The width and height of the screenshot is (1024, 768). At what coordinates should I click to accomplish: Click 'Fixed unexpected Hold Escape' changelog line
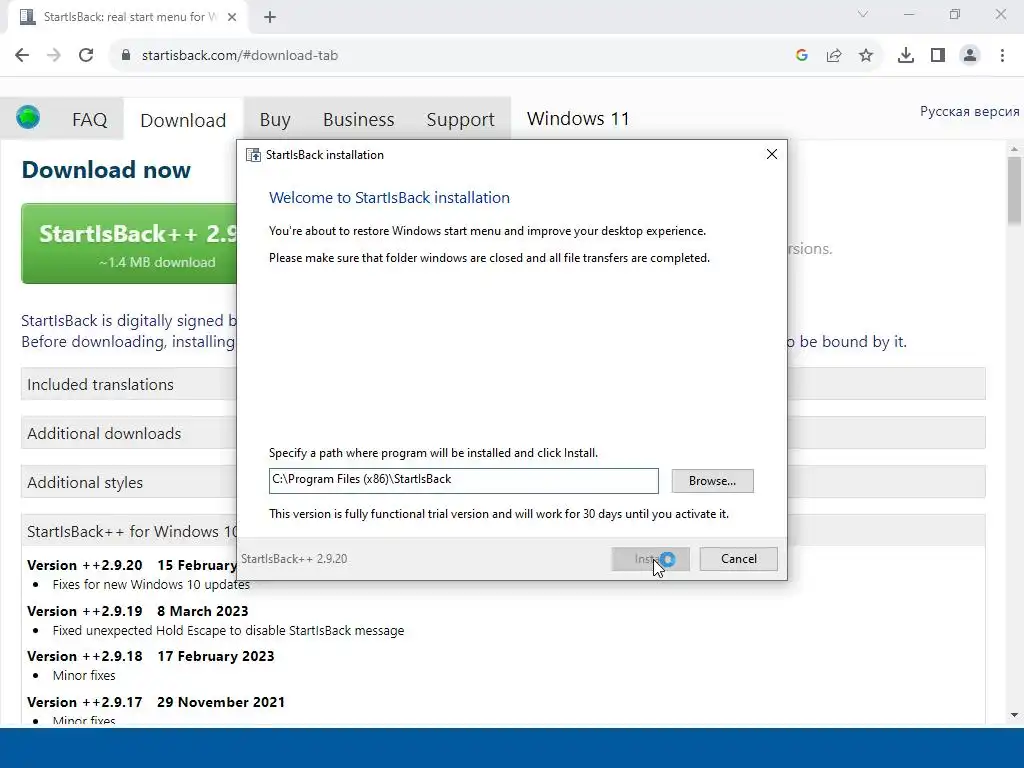pos(229,631)
